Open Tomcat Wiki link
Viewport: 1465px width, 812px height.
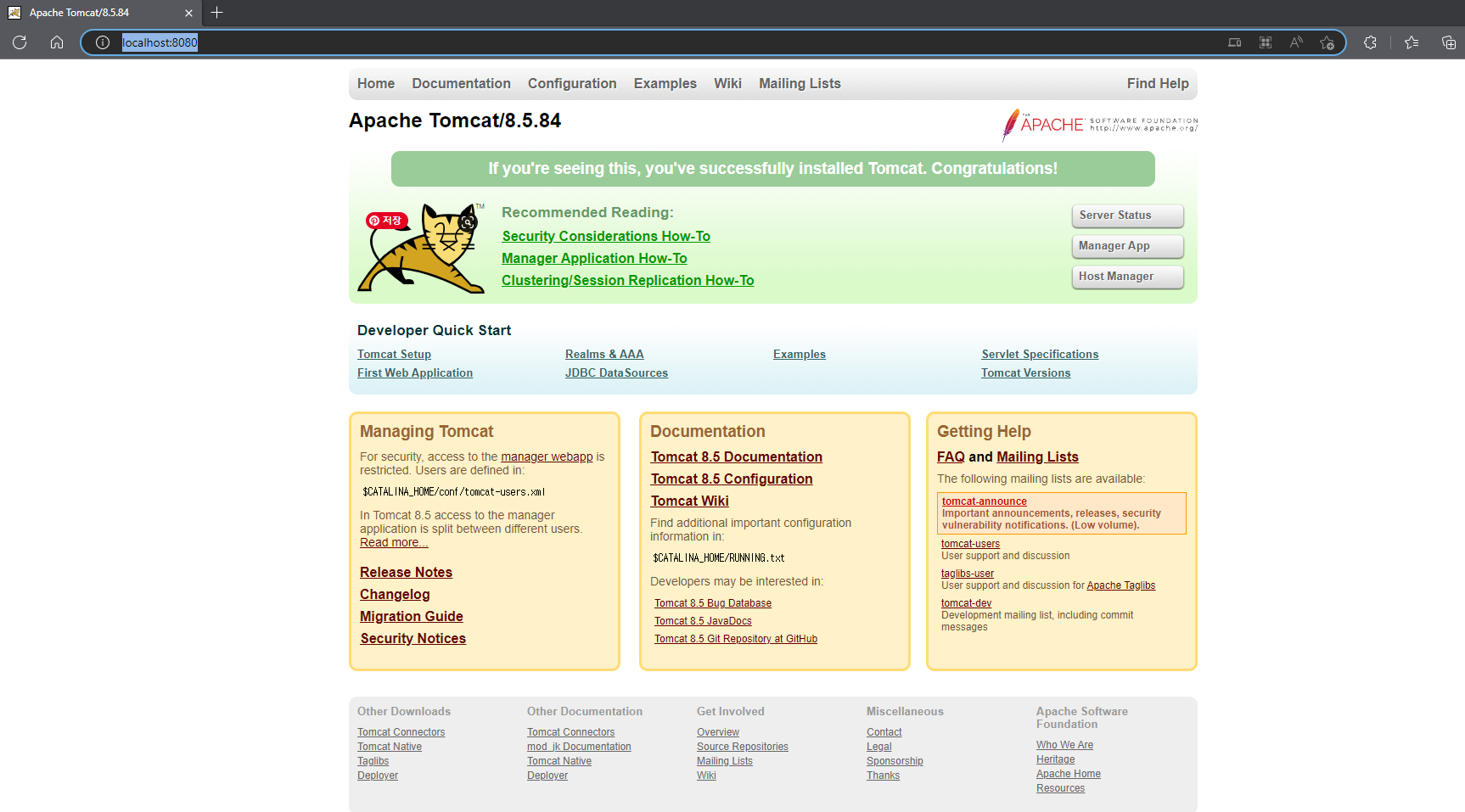(x=689, y=501)
